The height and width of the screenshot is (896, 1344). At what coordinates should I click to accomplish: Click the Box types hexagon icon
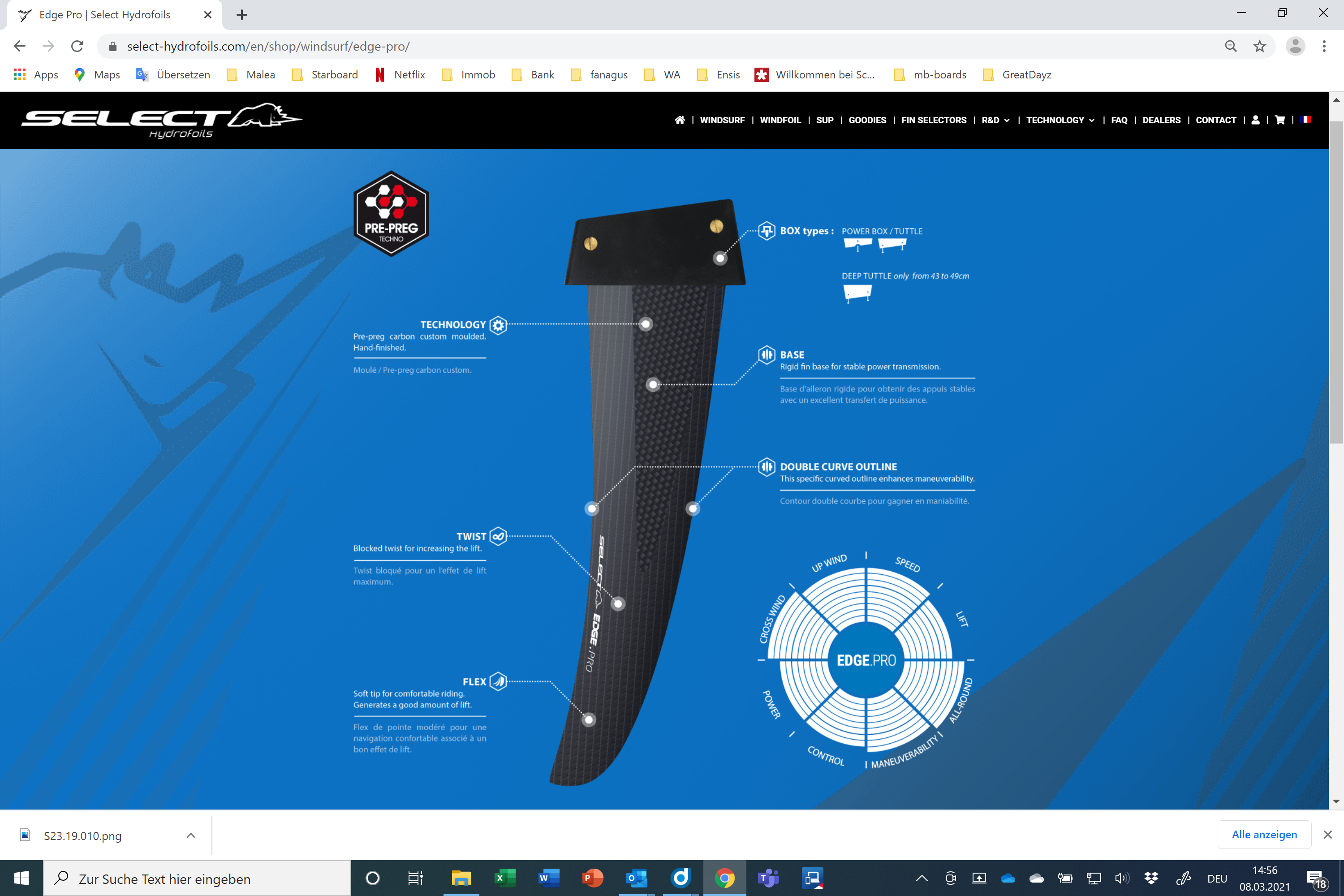(767, 231)
